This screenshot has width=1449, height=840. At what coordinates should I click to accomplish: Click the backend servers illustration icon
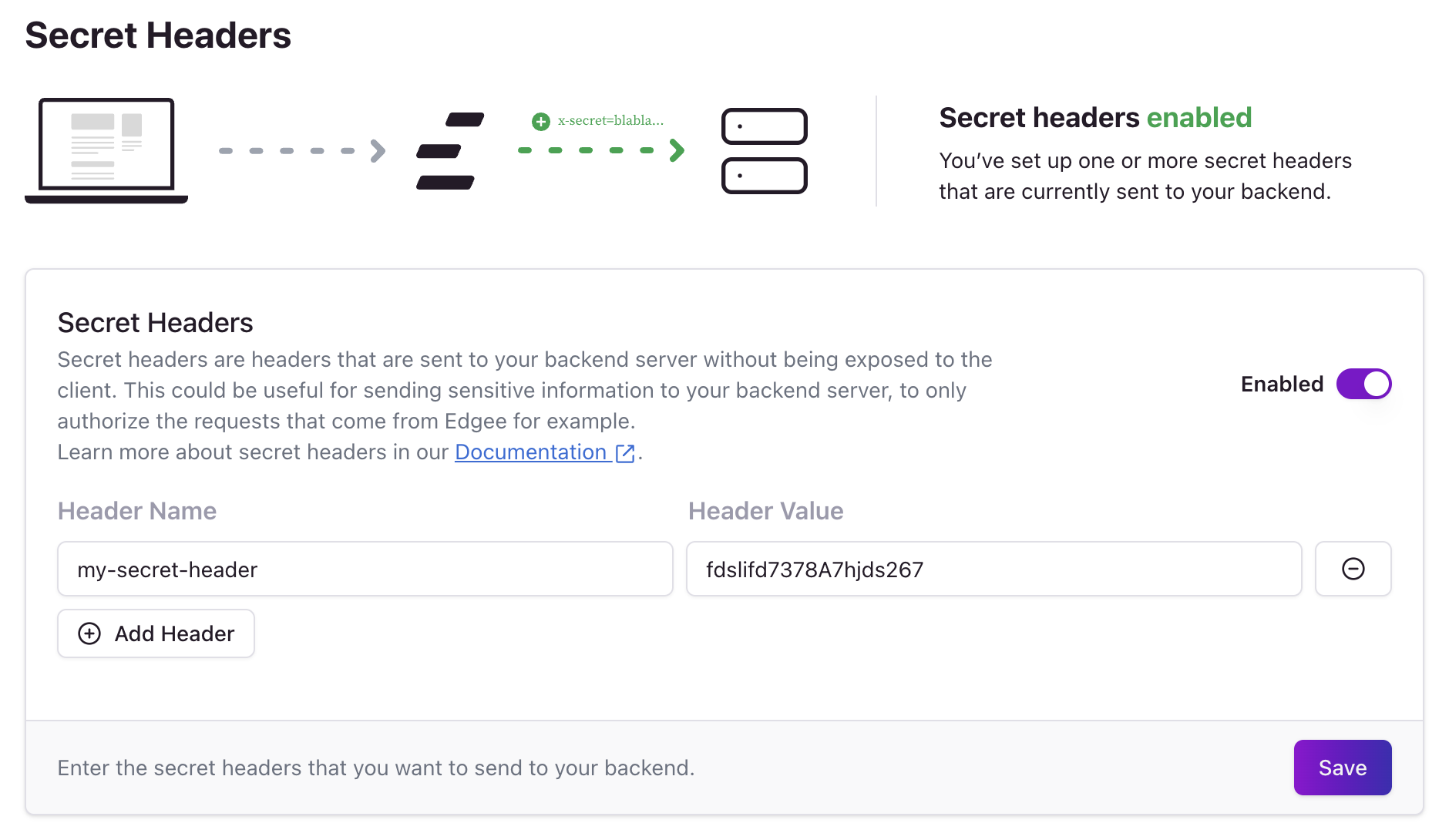coord(764,151)
